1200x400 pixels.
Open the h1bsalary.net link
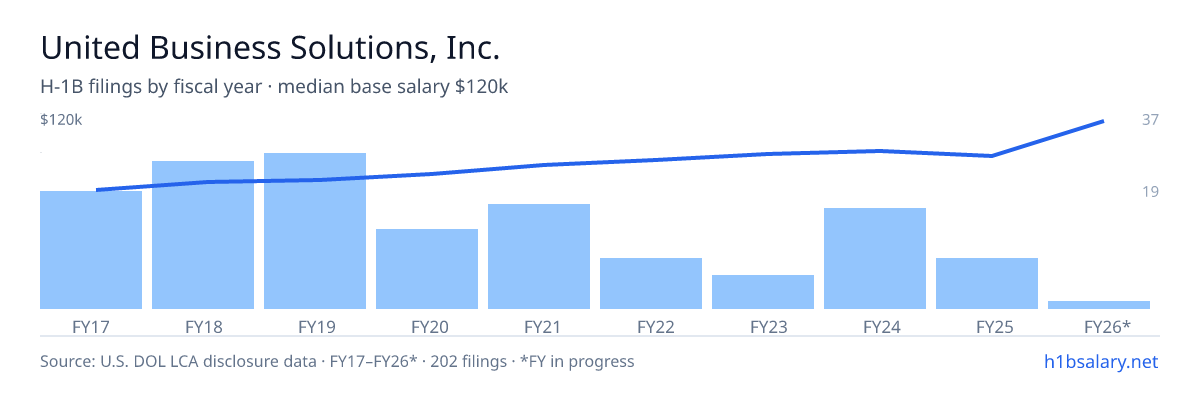[1099, 361]
